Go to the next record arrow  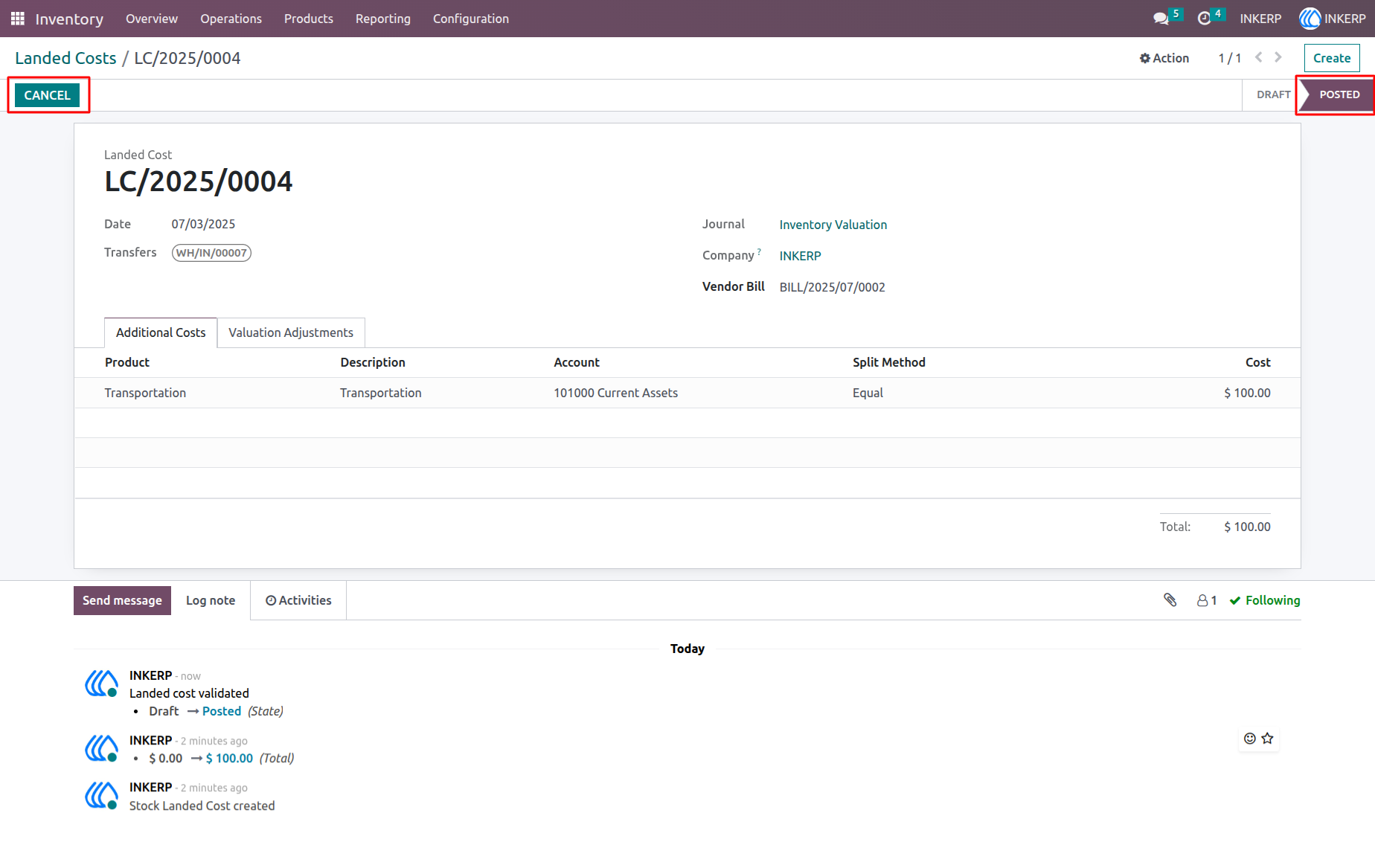coord(1278,57)
